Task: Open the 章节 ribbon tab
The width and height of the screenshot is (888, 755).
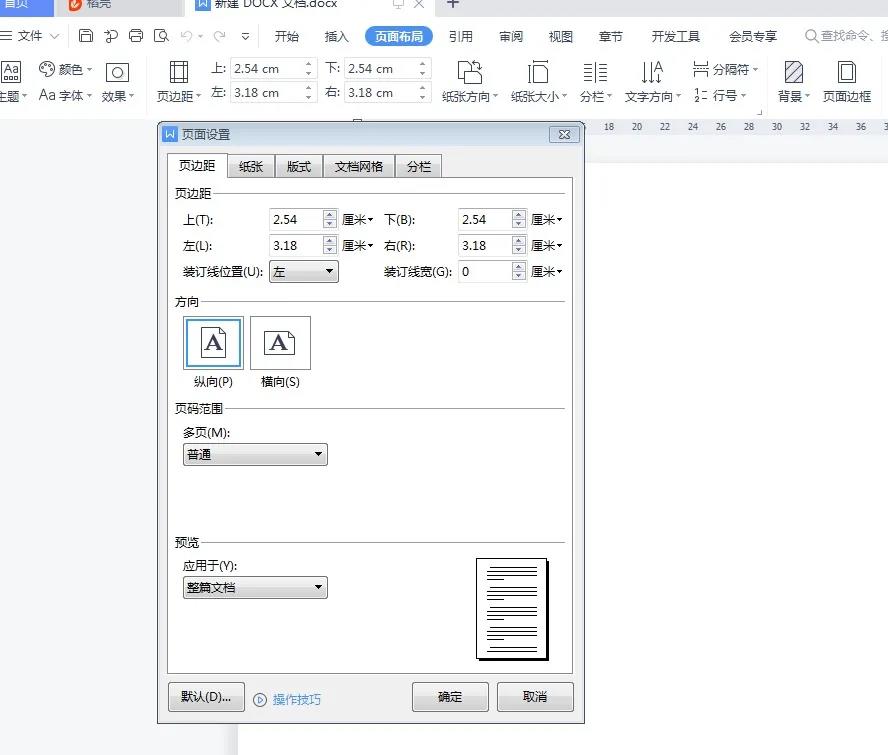Action: coord(610,36)
